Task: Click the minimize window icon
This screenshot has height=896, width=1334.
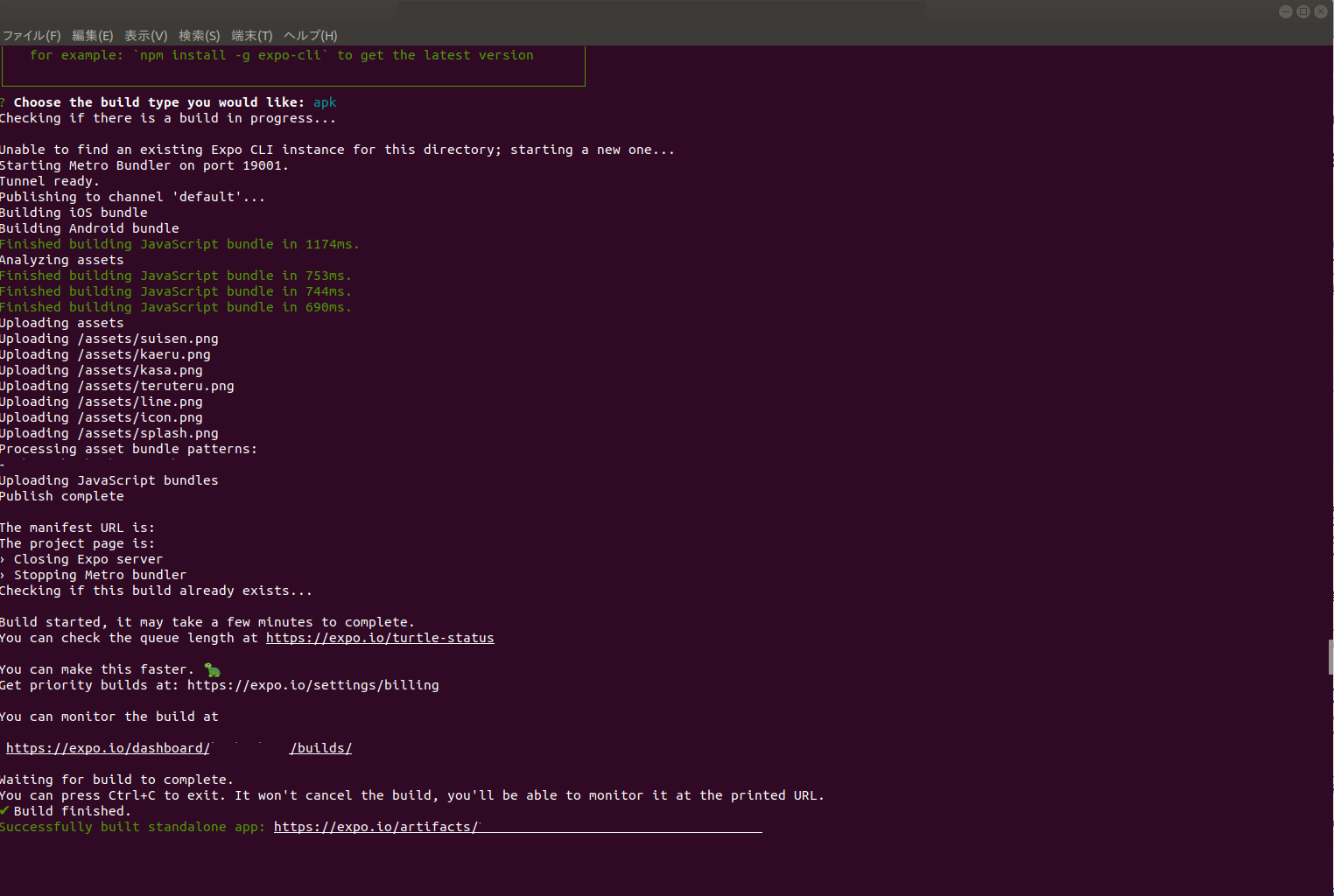Action: 1286,11
